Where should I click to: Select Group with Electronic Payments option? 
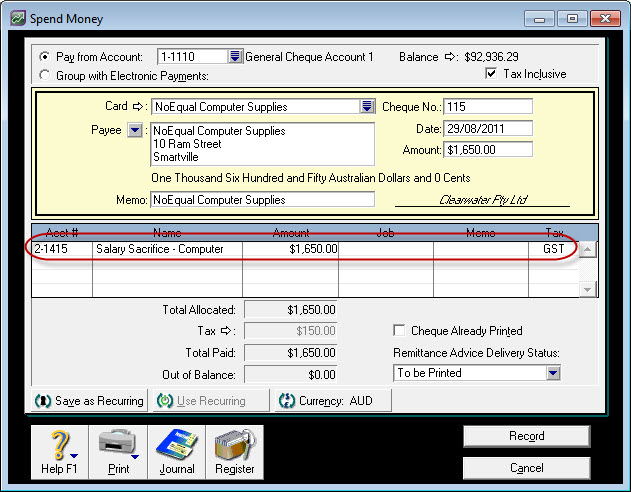pyautogui.click(x=43, y=75)
